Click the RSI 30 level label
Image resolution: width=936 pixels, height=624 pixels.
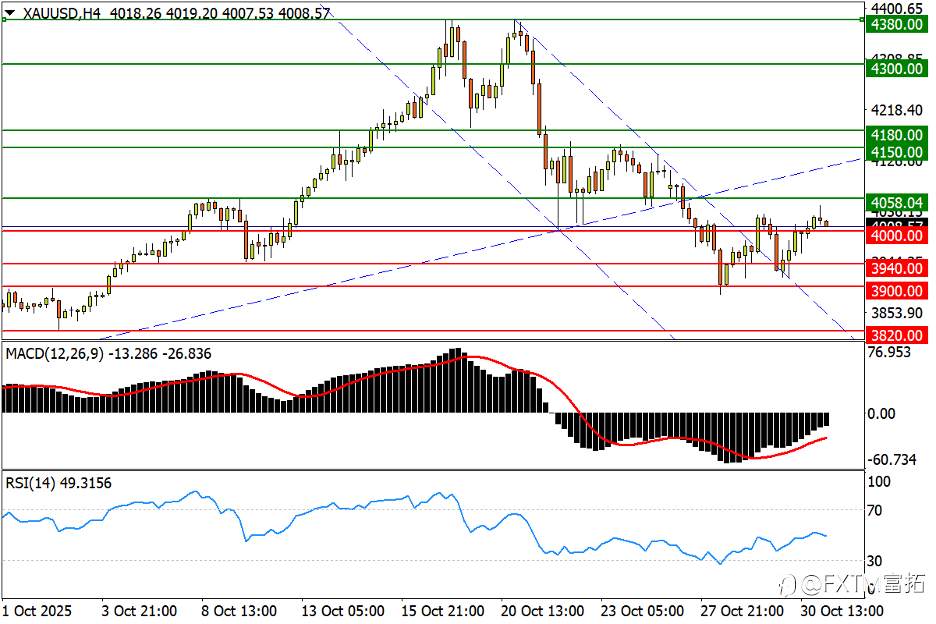point(875,560)
